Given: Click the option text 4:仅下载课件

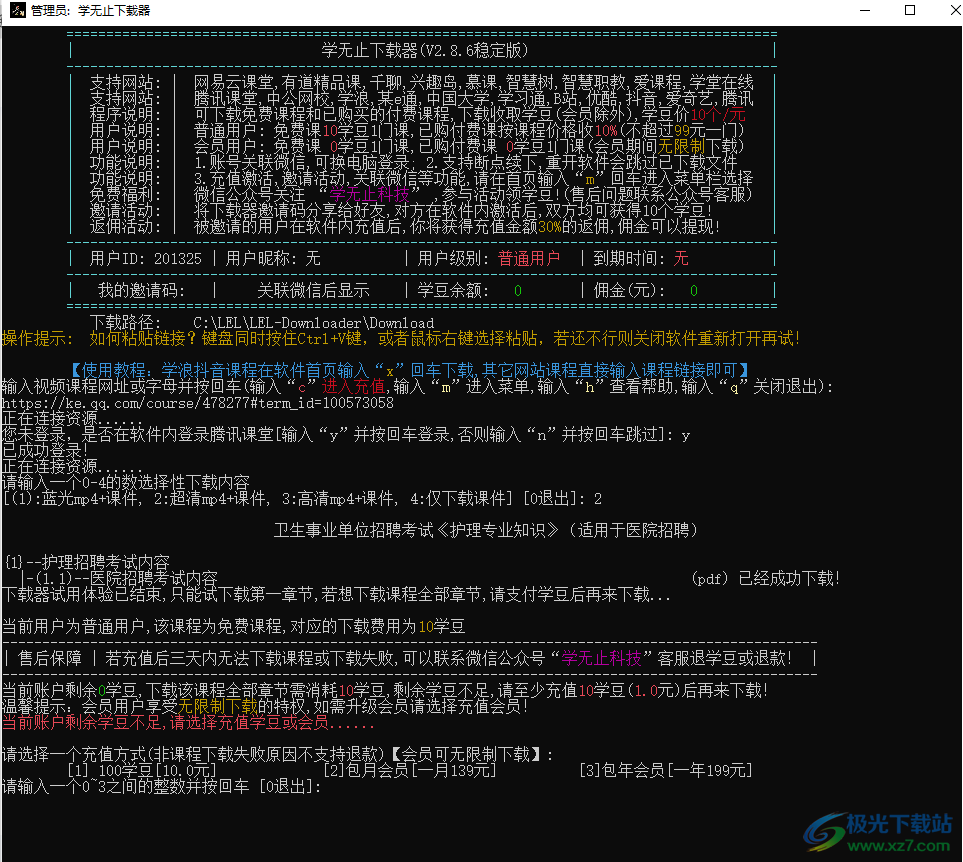Looking at the screenshot, I should click(x=458, y=499).
